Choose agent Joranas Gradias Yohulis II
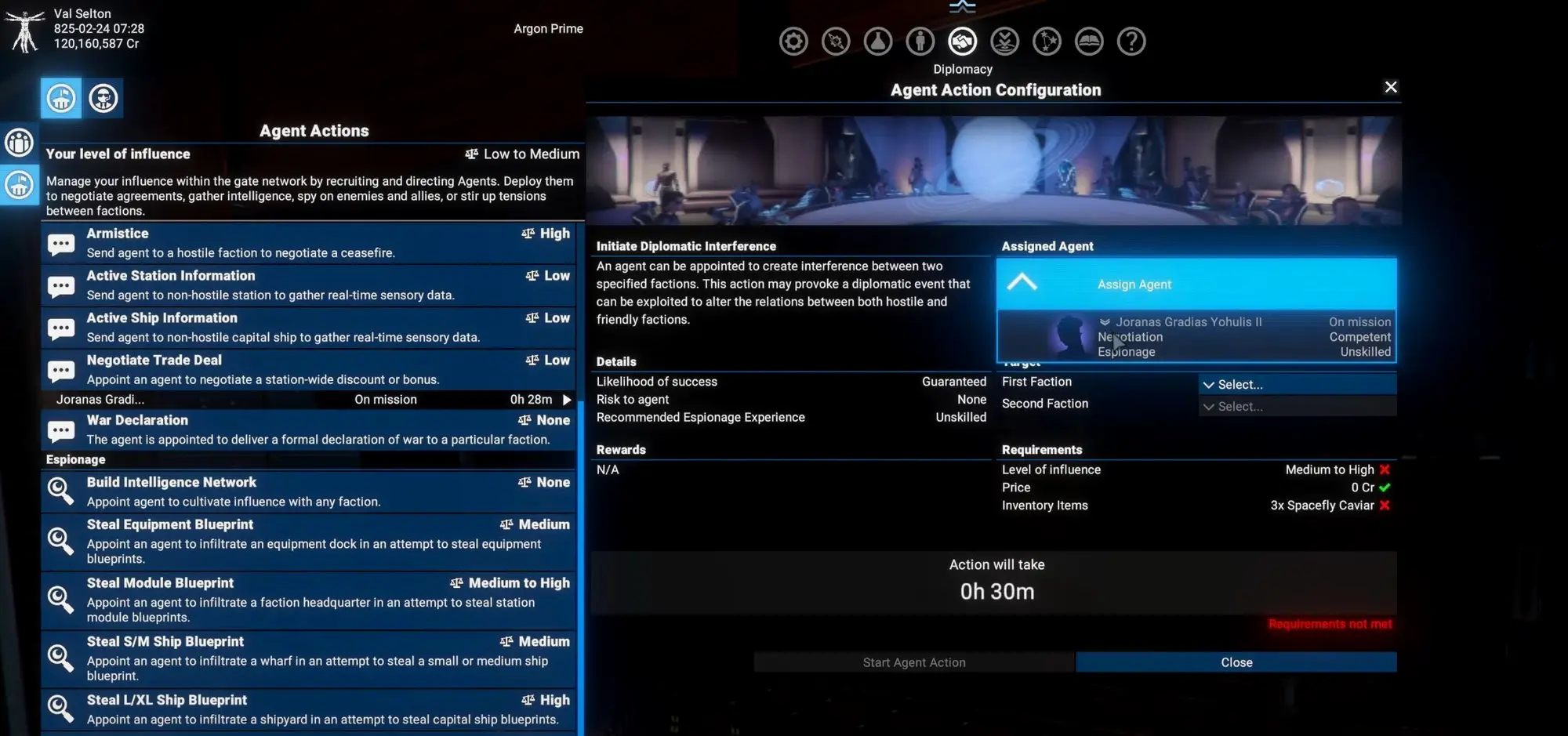Image resolution: width=1568 pixels, height=736 pixels. [1196, 336]
